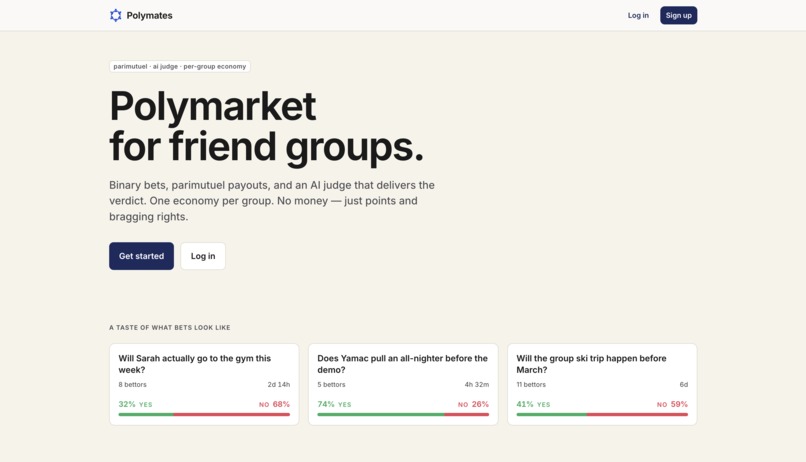The width and height of the screenshot is (806, 462).
Task: Click the 2d 14h time remaining
Action: tap(279, 384)
